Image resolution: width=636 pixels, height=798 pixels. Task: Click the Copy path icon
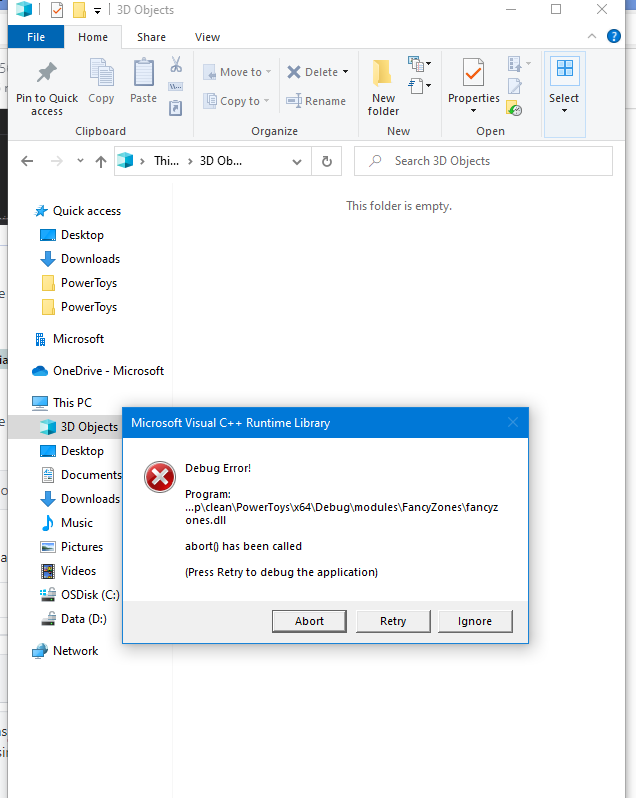click(176, 87)
